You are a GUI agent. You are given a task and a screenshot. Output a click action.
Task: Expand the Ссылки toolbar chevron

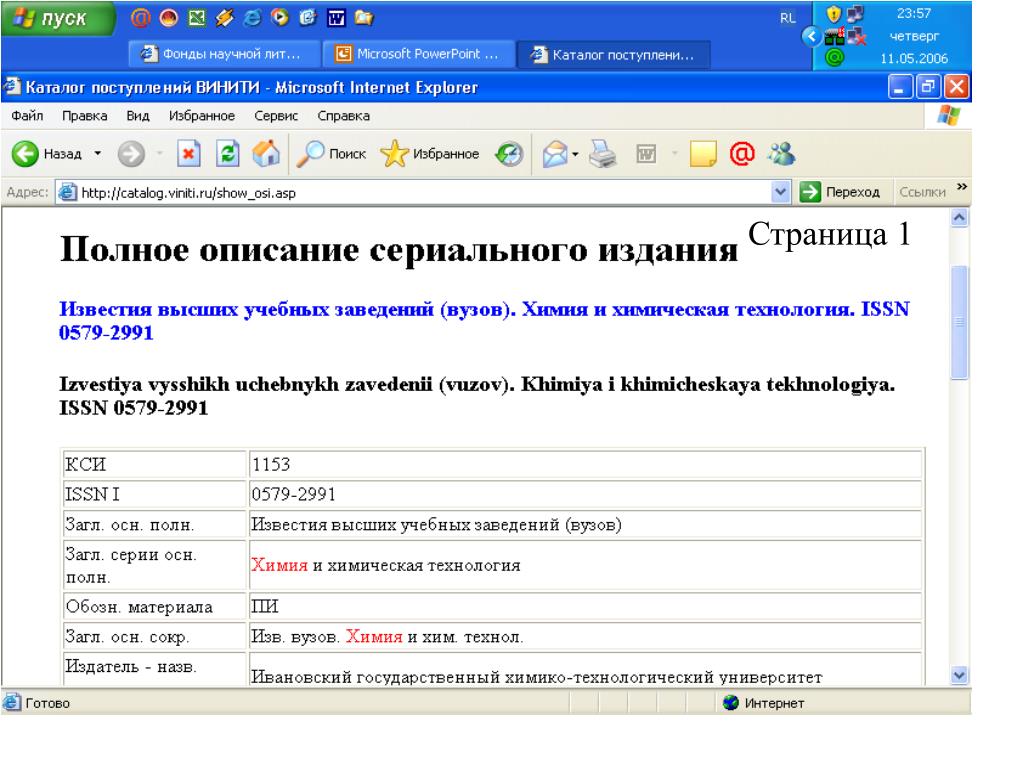pyautogui.click(x=961, y=187)
